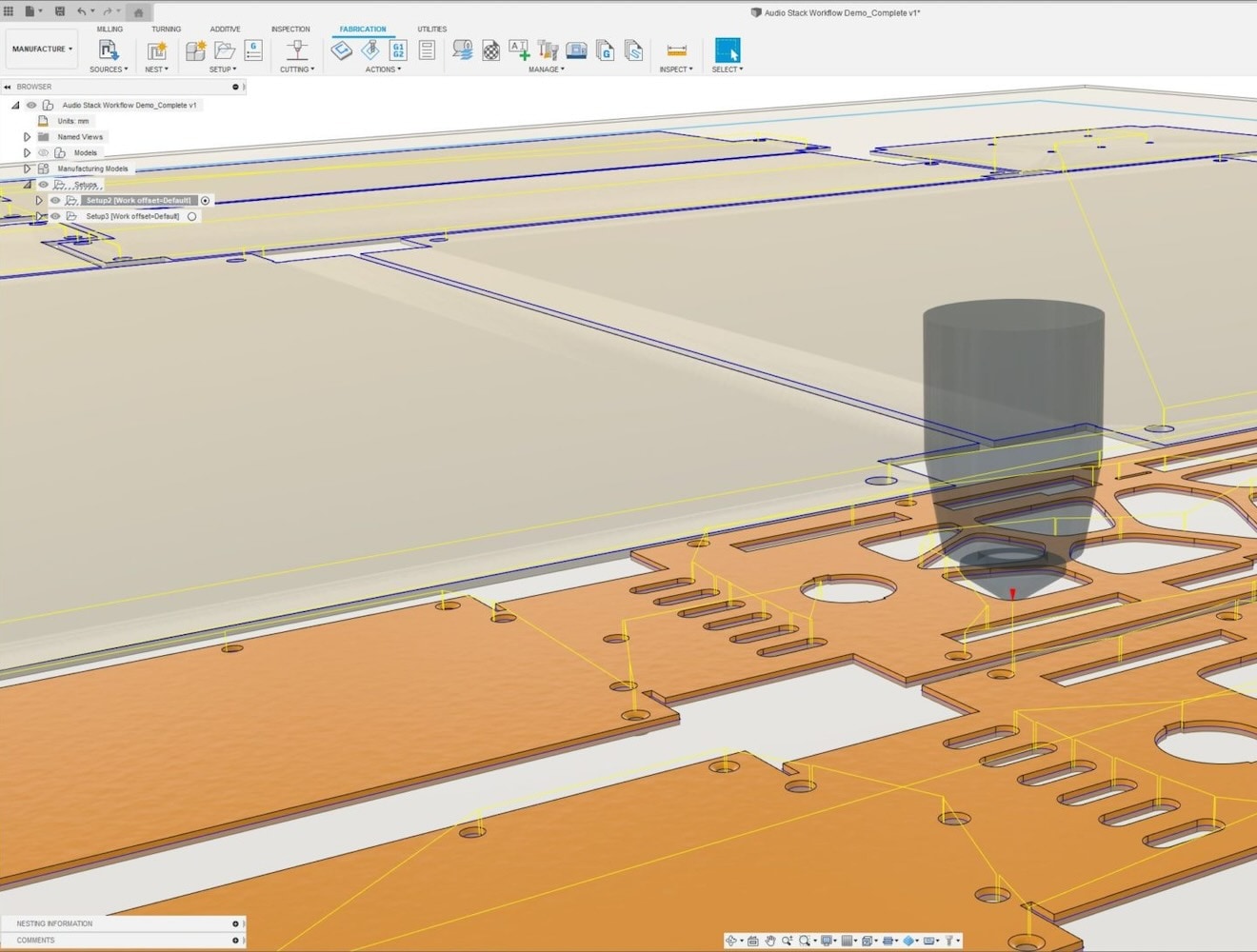Open the COMMENTS panel at the bottom

pyautogui.click(x=35, y=940)
